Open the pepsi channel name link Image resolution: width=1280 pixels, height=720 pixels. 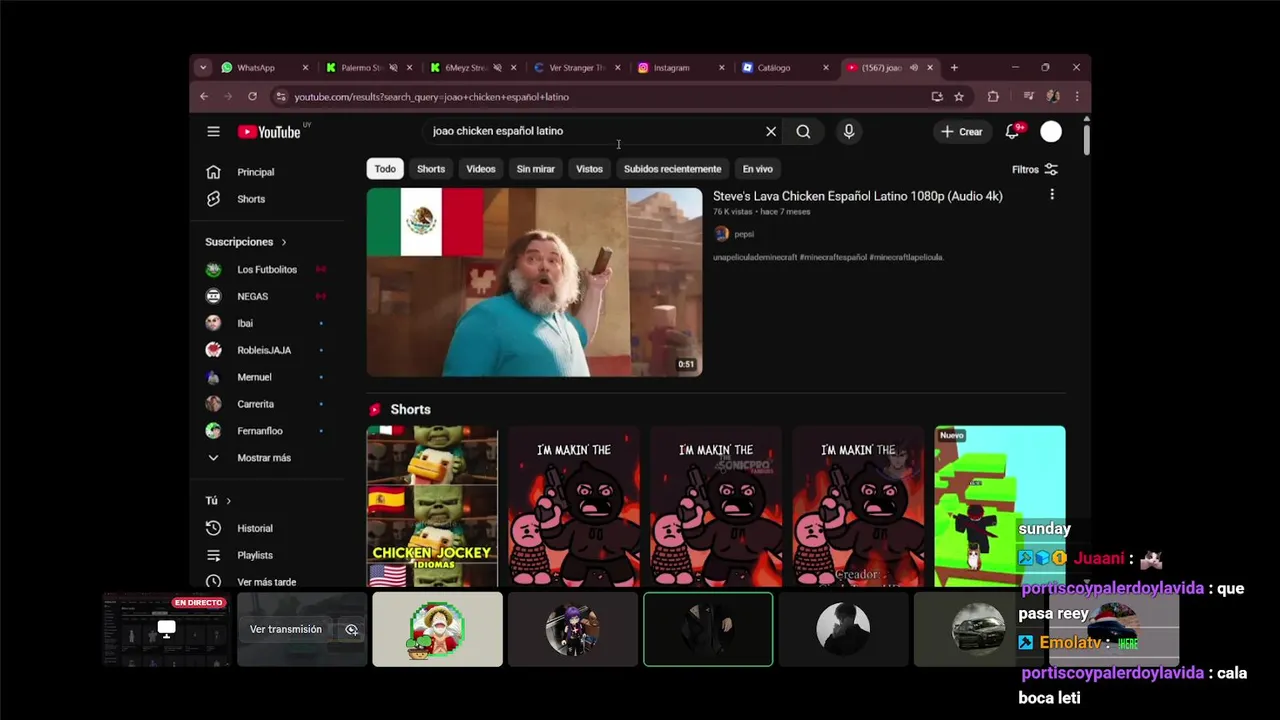tap(744, 234)
